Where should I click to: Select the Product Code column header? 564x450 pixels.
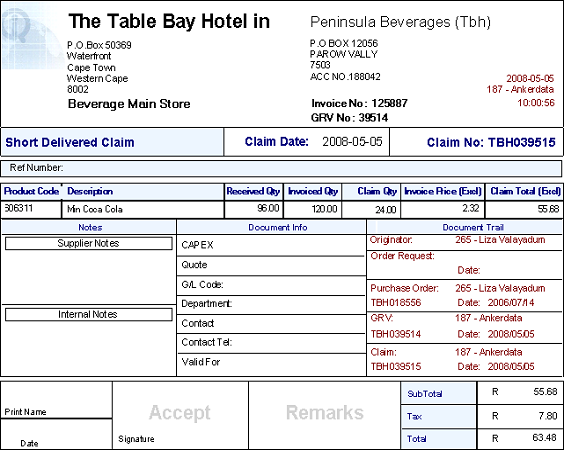point(31,191)
